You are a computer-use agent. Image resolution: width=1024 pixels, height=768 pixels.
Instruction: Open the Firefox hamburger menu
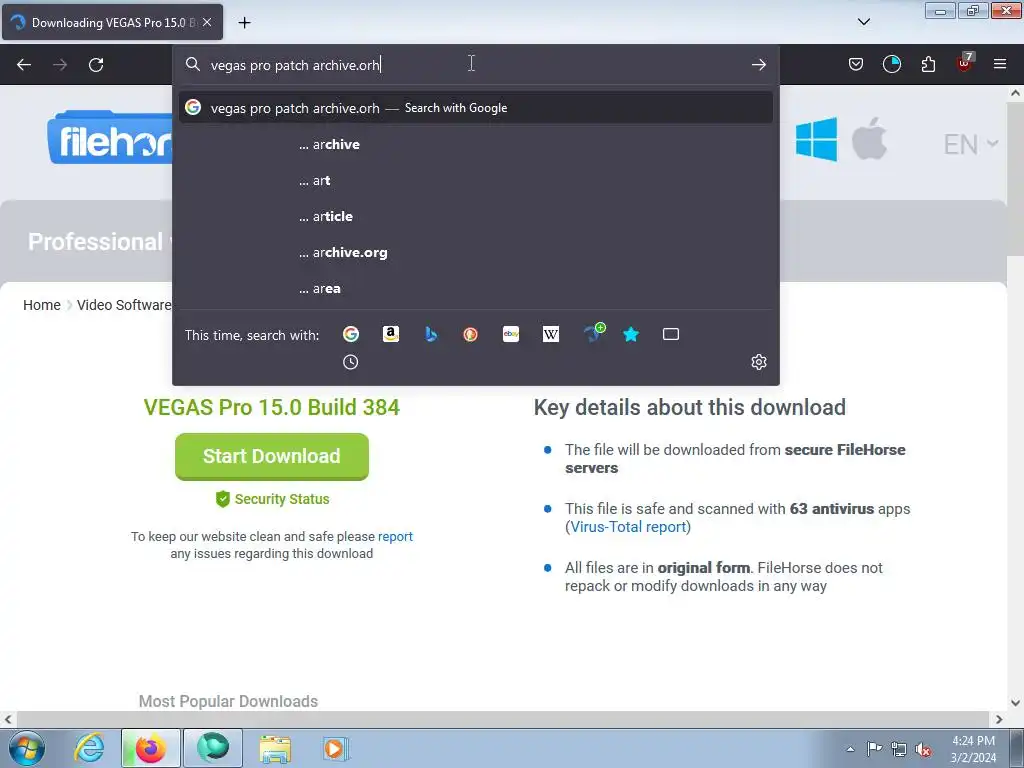[x=1000, y=64]
